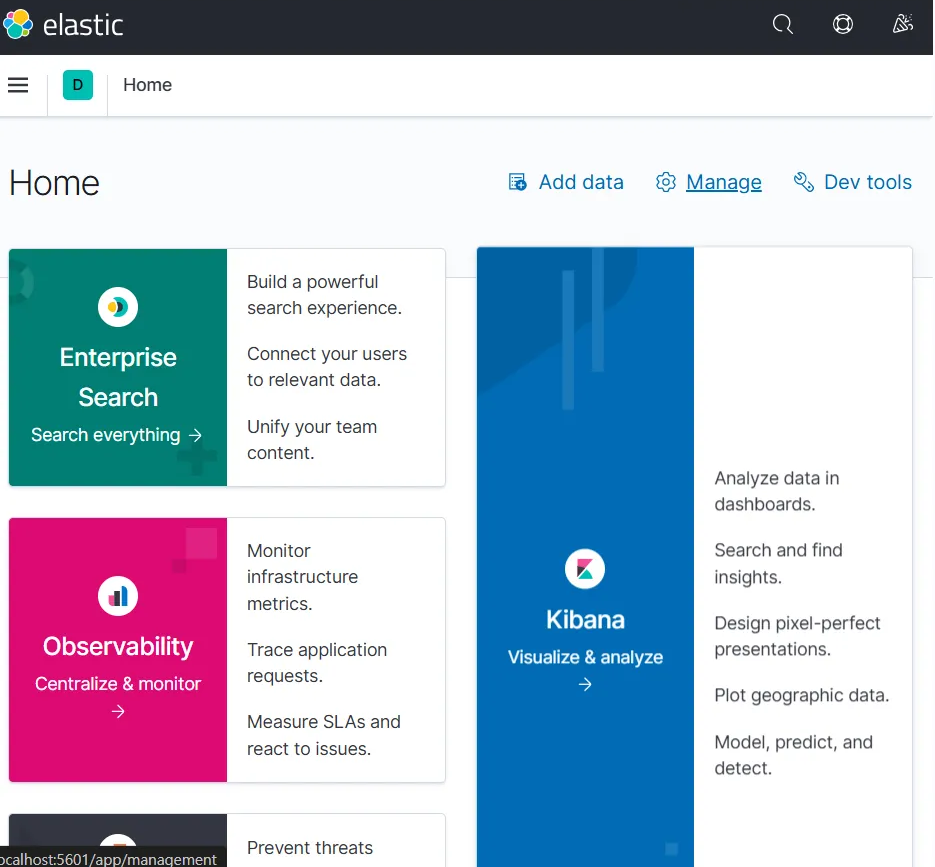
Task: Open the global search magnifier icon
Action: [x=782, y=24]
